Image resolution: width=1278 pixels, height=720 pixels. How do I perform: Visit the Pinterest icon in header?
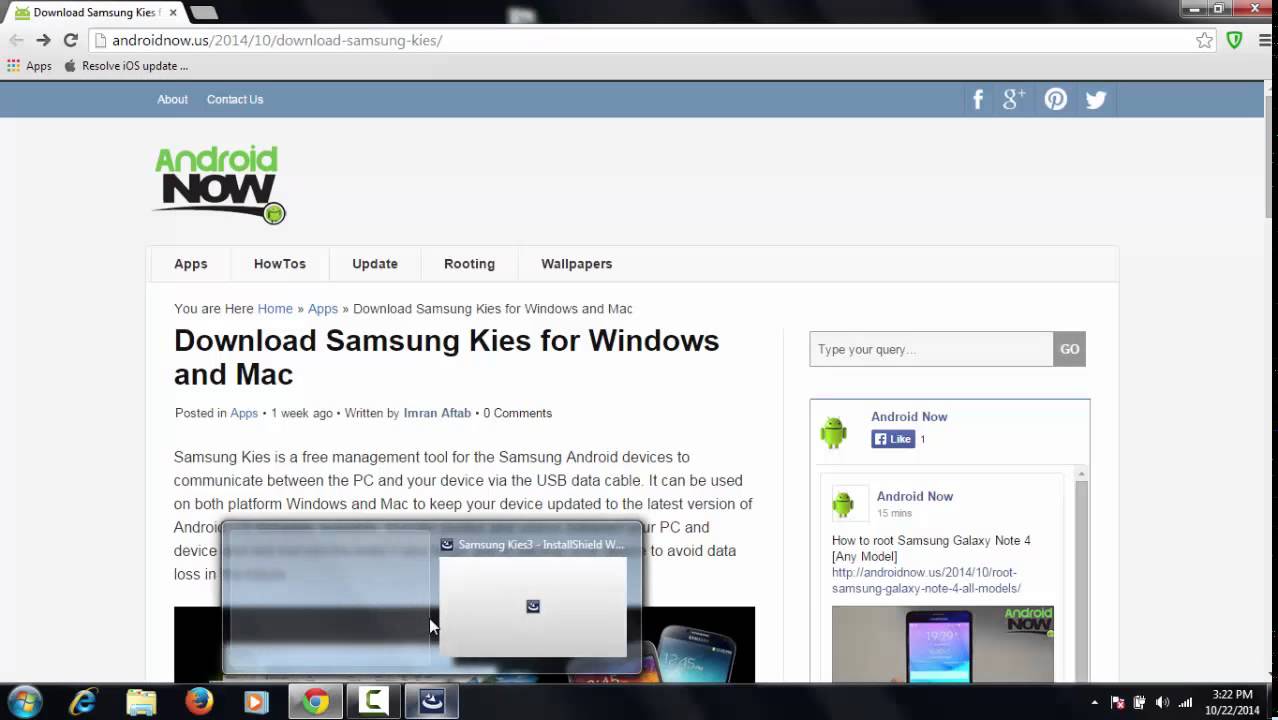pyautogui.click(x=1056, y=99)
